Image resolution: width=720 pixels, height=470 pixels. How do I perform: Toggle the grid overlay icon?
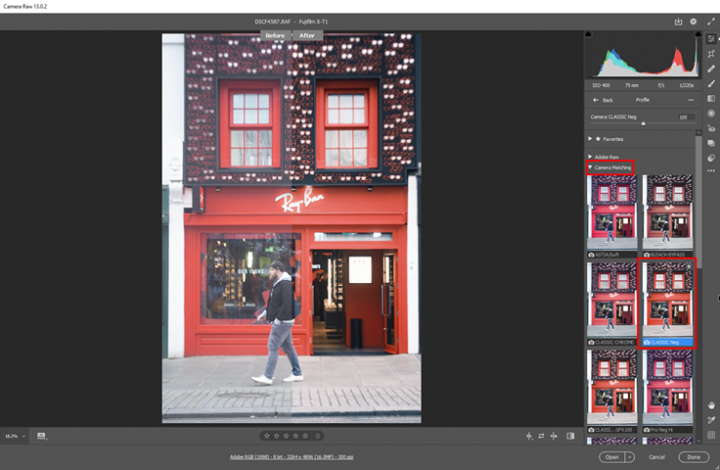click(711, 435)
